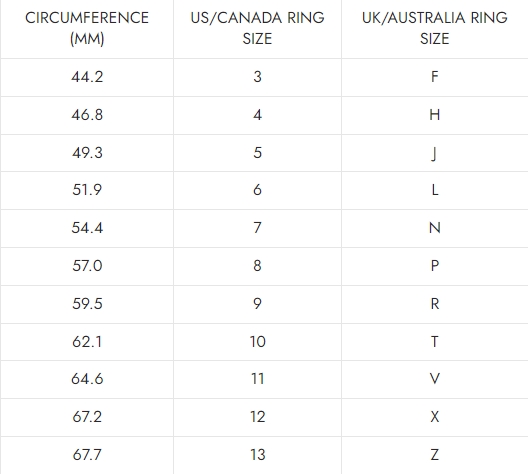
Task: Click the Circumference (MM) column header
Action: [x=87, y=28]
